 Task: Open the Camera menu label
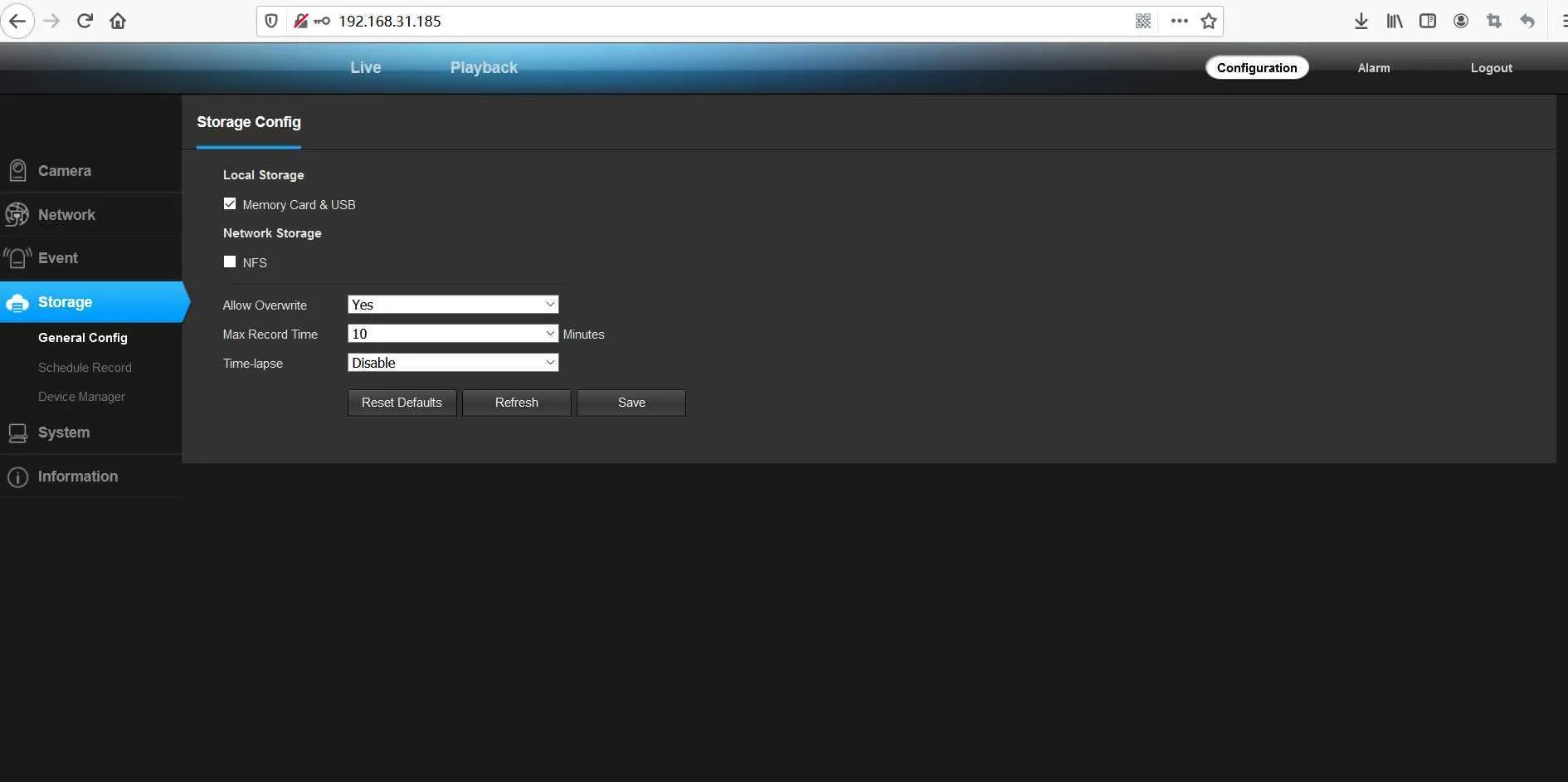pos(65,171)
